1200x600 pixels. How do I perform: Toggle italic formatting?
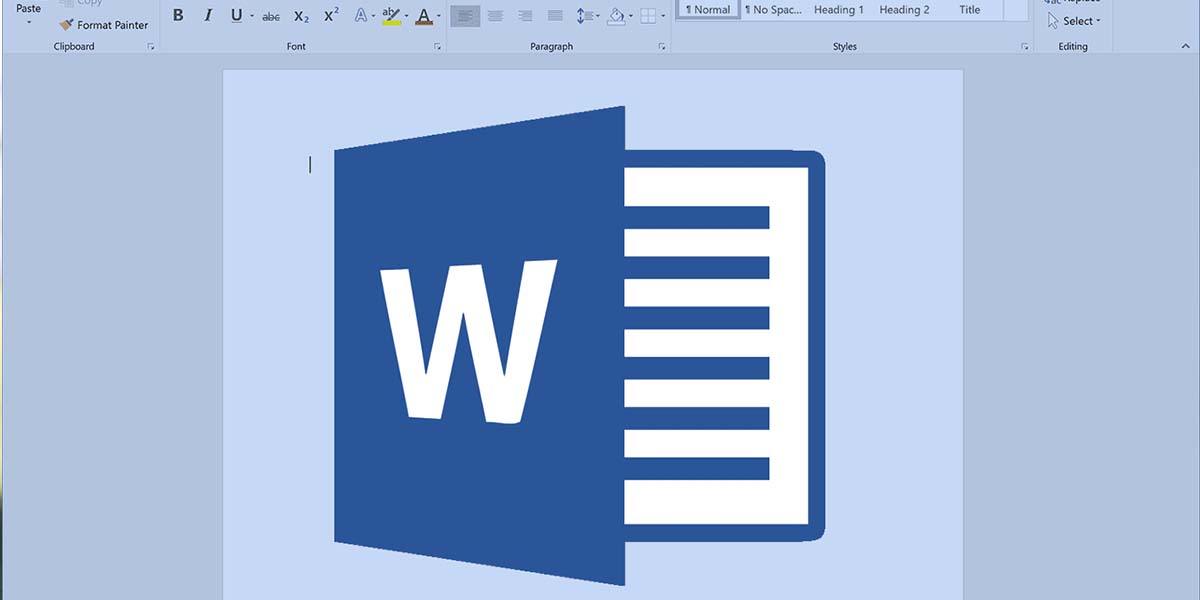pos(208,16)
